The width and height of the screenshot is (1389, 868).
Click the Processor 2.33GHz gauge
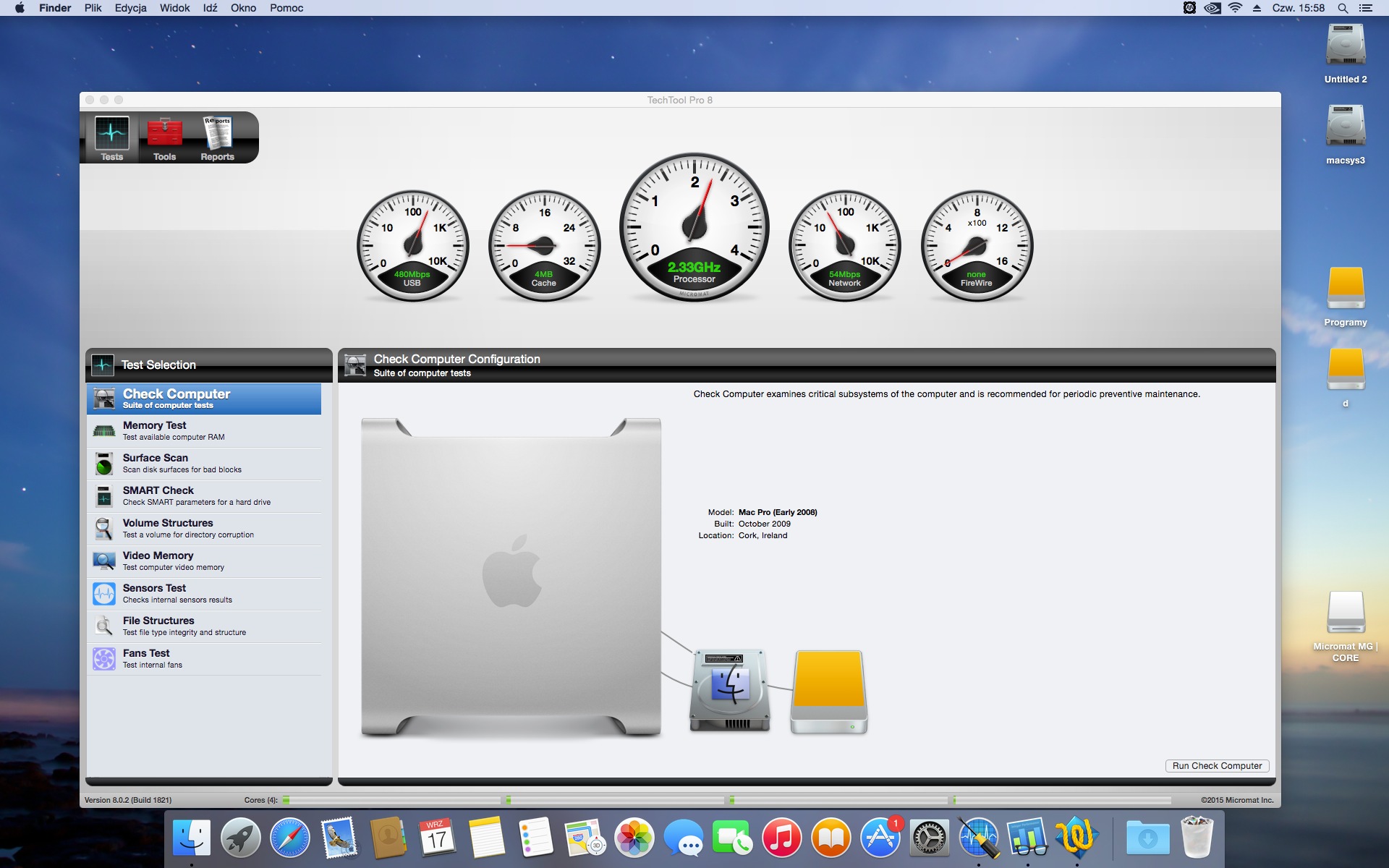[694, 227]
